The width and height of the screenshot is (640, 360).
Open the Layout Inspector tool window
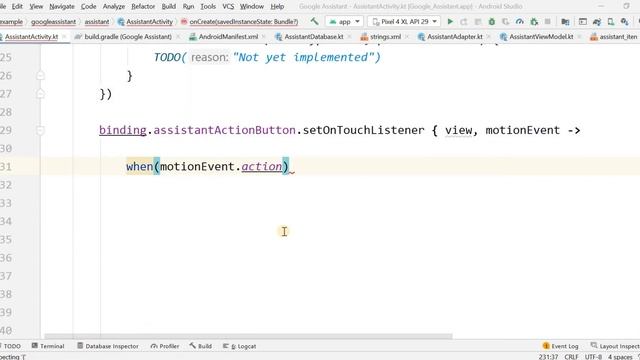click(615, 346)
